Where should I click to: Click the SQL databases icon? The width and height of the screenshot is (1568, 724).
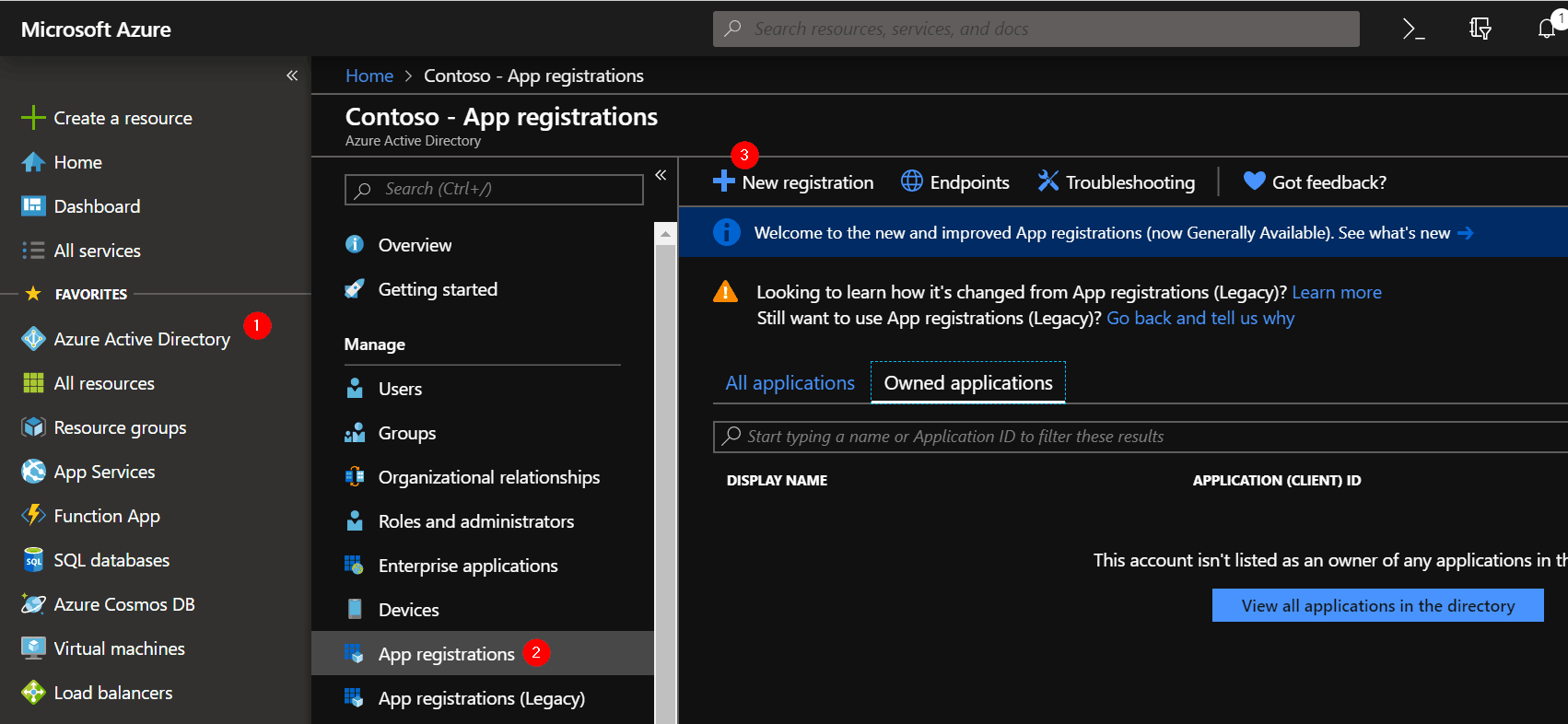pos(33,560)
